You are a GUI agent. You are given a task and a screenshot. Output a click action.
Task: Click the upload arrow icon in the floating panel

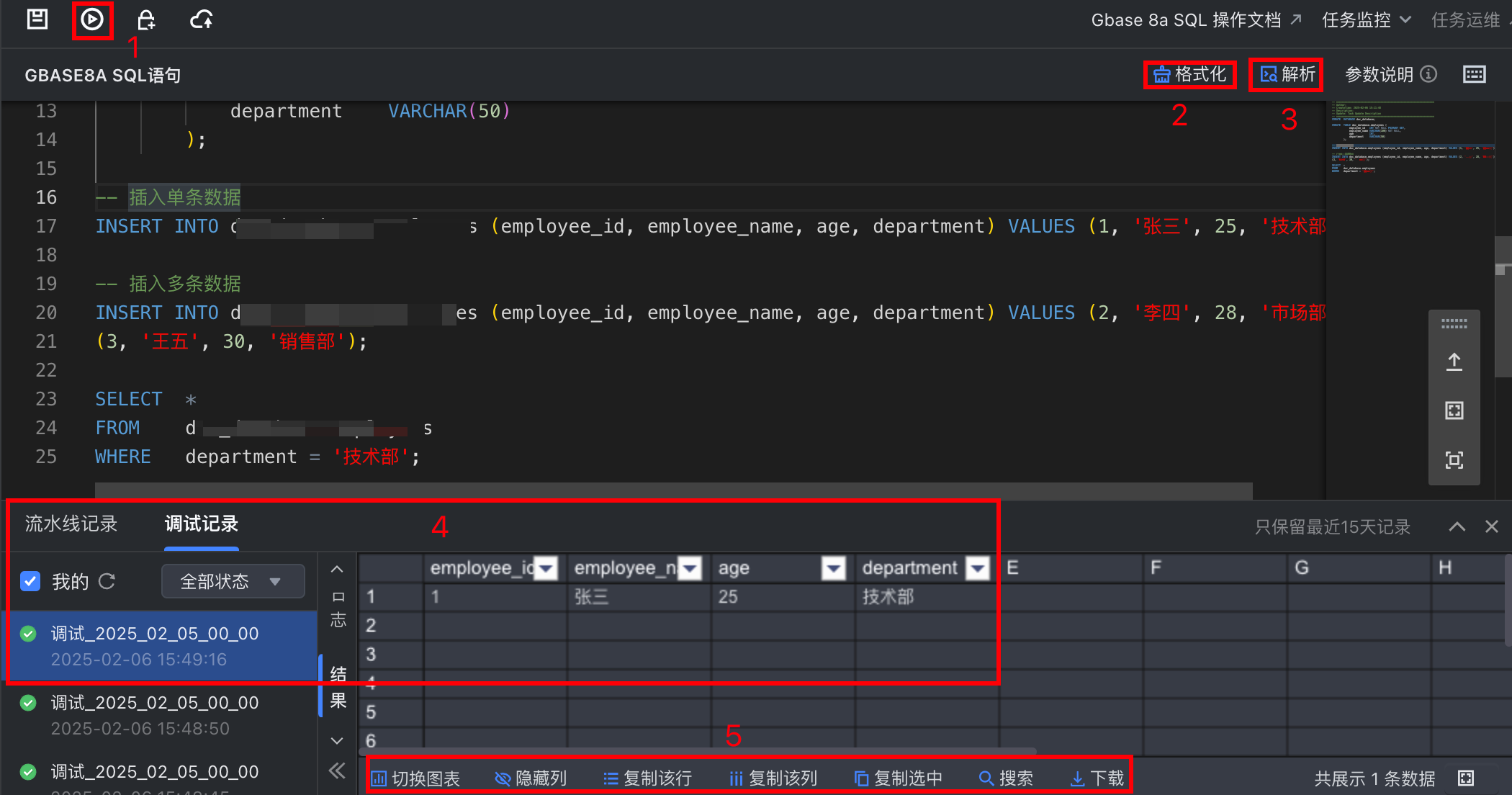[x=1454, y=361]
